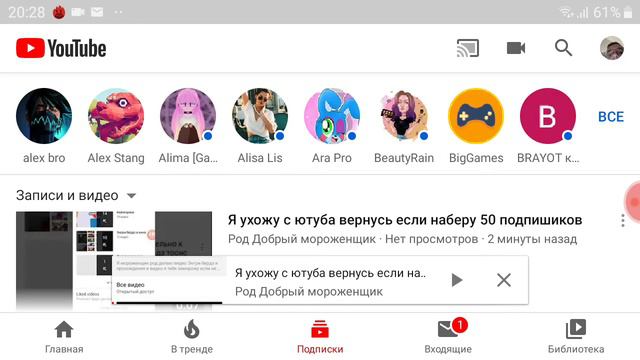
Task: Open Входящие inbox tab
Action: click(448, 337)
